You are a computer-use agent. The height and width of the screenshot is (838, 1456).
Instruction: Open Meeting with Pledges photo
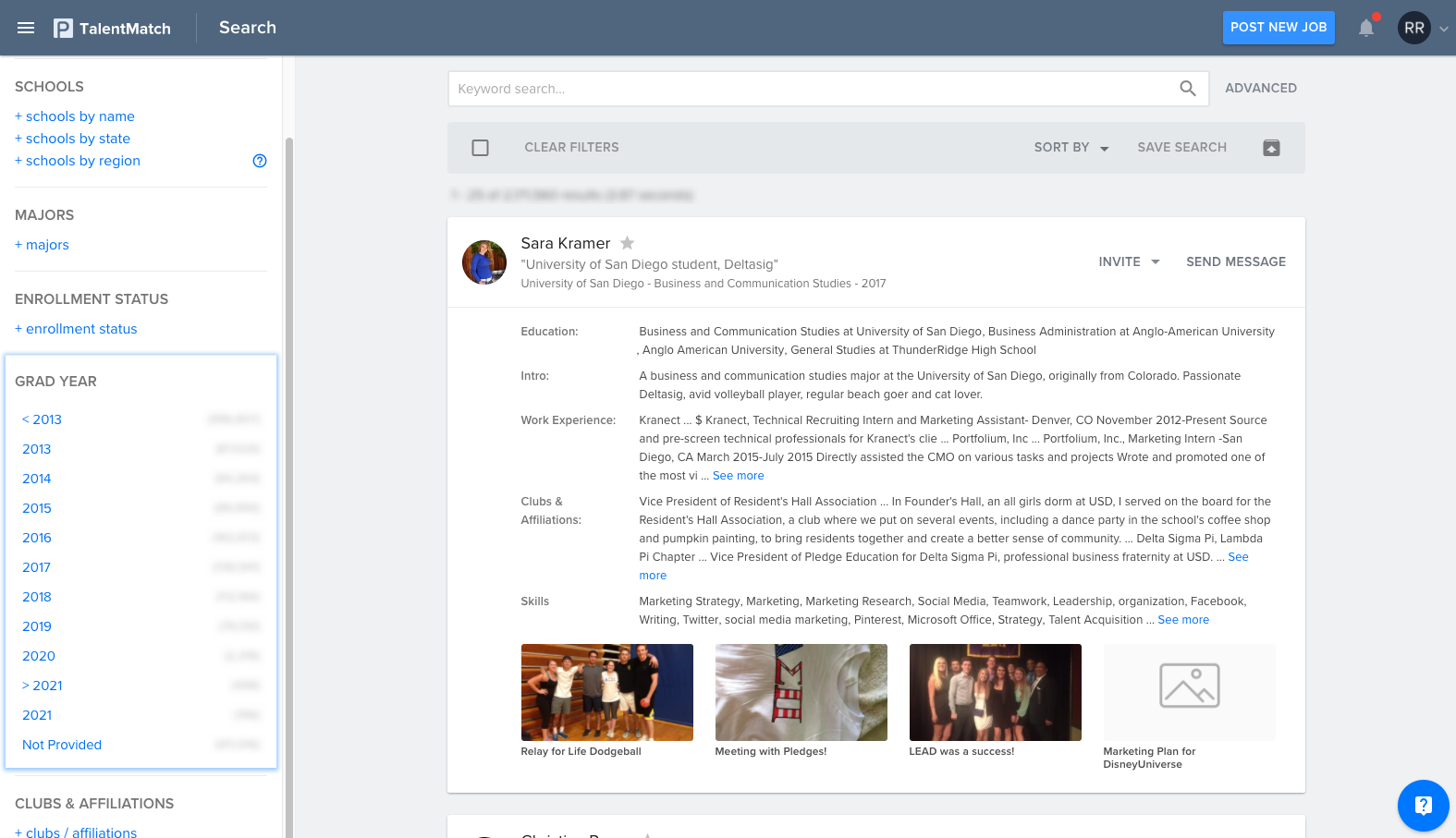tap(801, 692)
